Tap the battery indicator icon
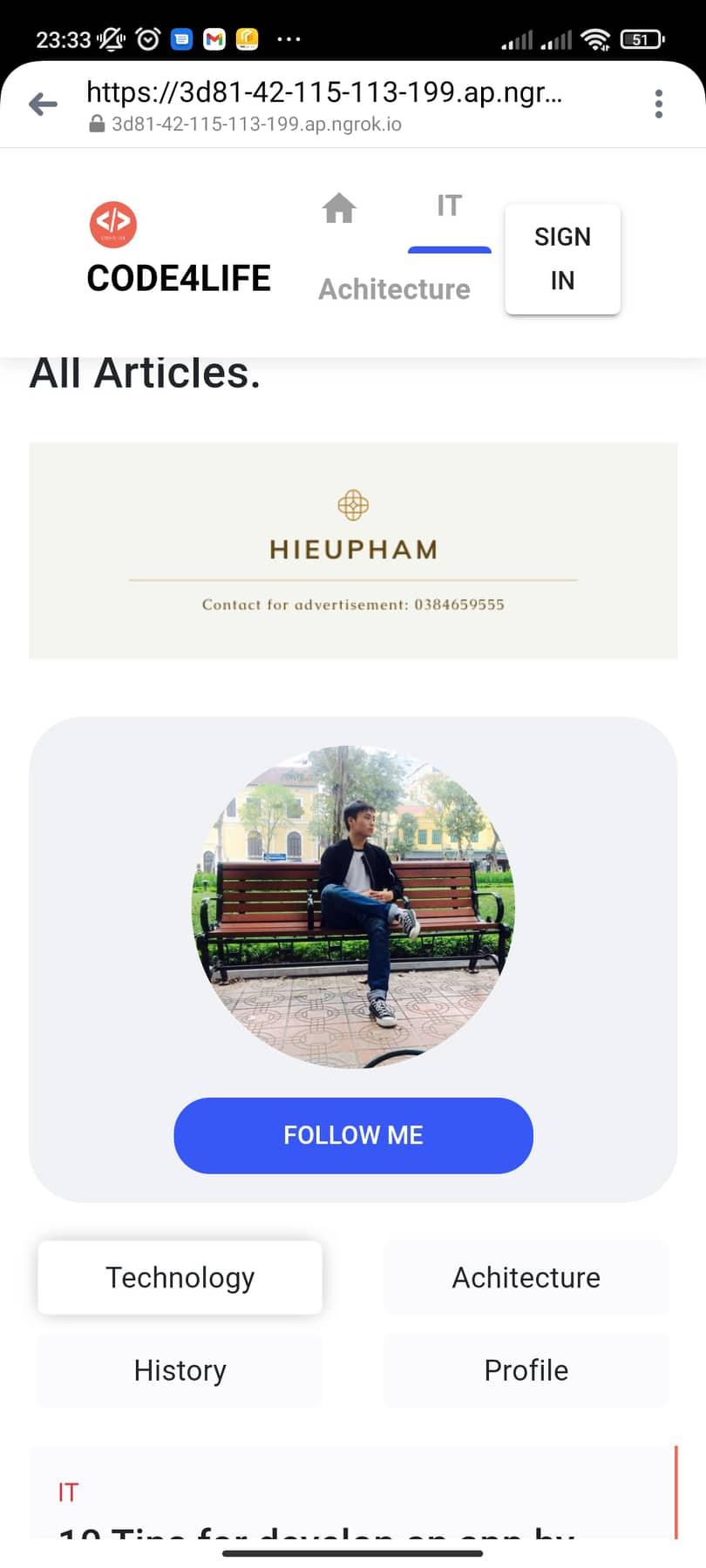 tap(642, 39)
